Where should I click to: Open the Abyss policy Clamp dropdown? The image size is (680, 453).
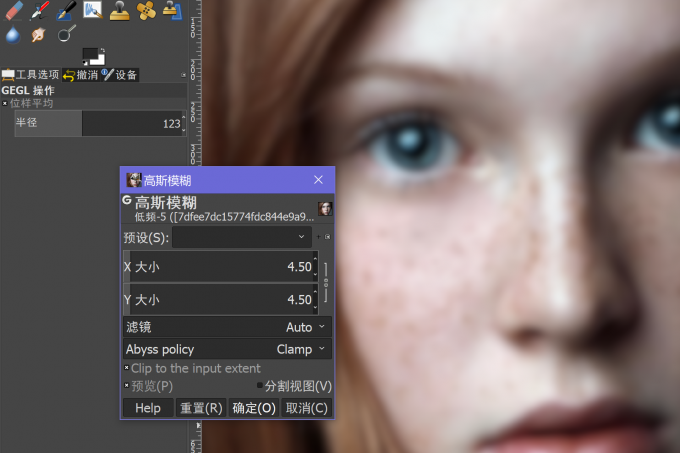[x=227, y=349]
